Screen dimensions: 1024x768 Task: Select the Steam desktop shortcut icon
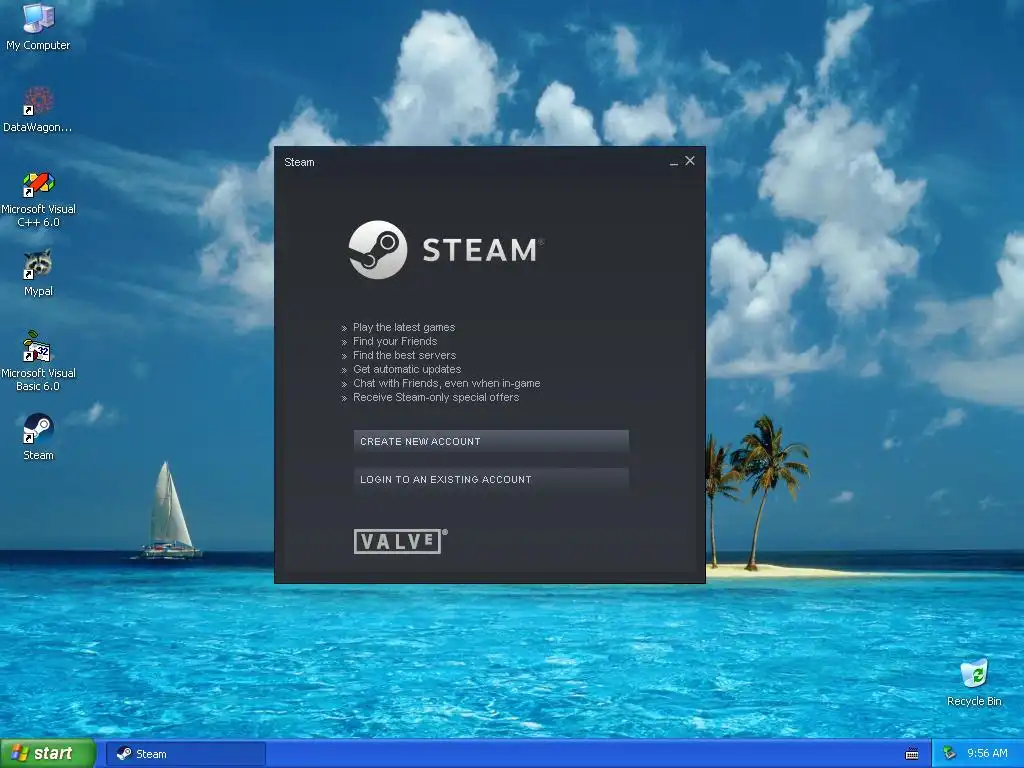click(38, 437)
